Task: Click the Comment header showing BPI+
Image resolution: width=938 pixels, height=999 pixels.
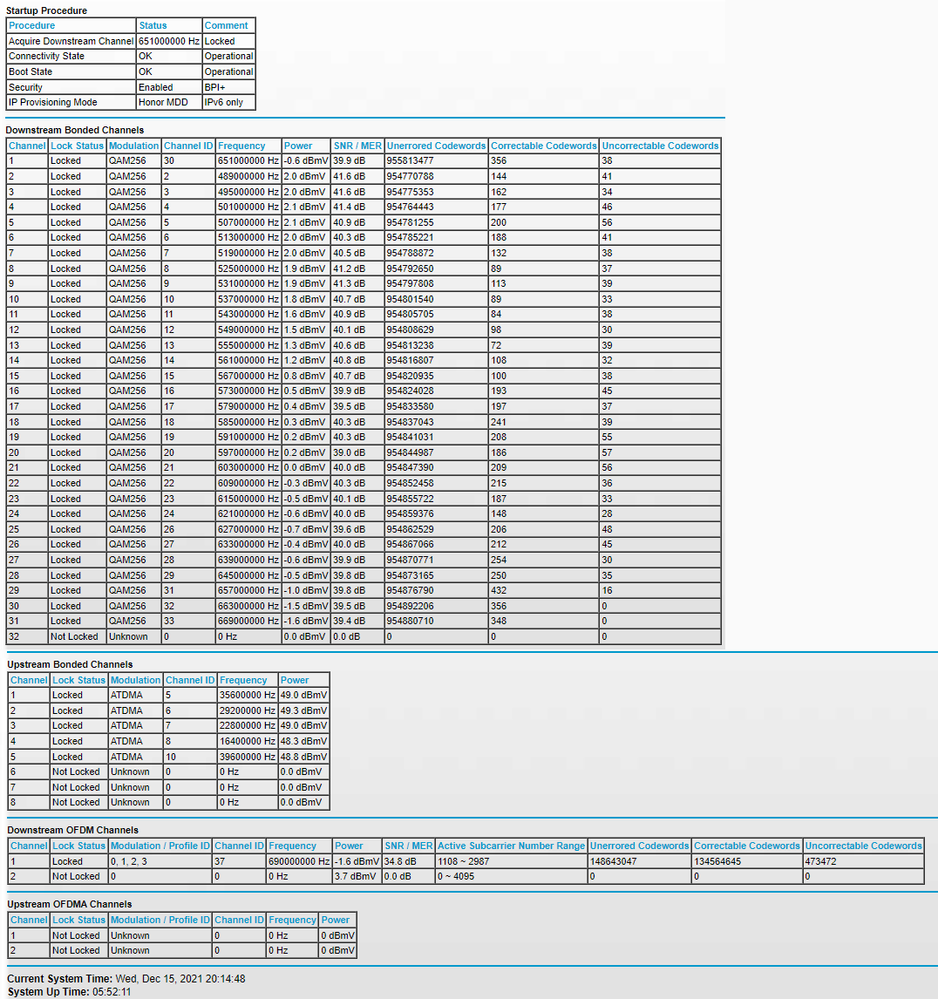Action: 227,25
